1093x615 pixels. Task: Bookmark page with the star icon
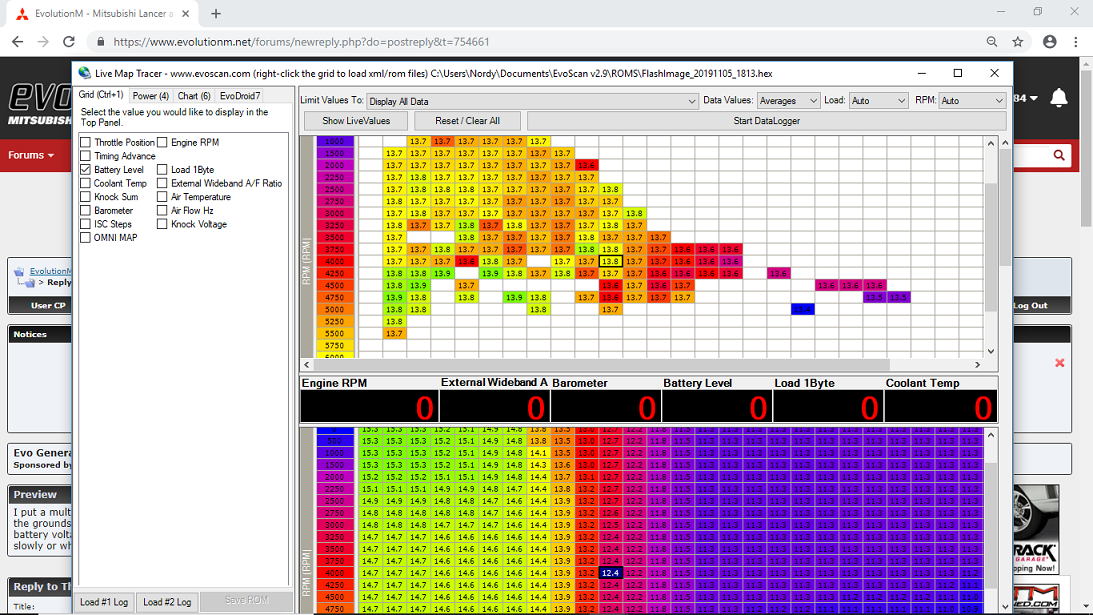1018,42
